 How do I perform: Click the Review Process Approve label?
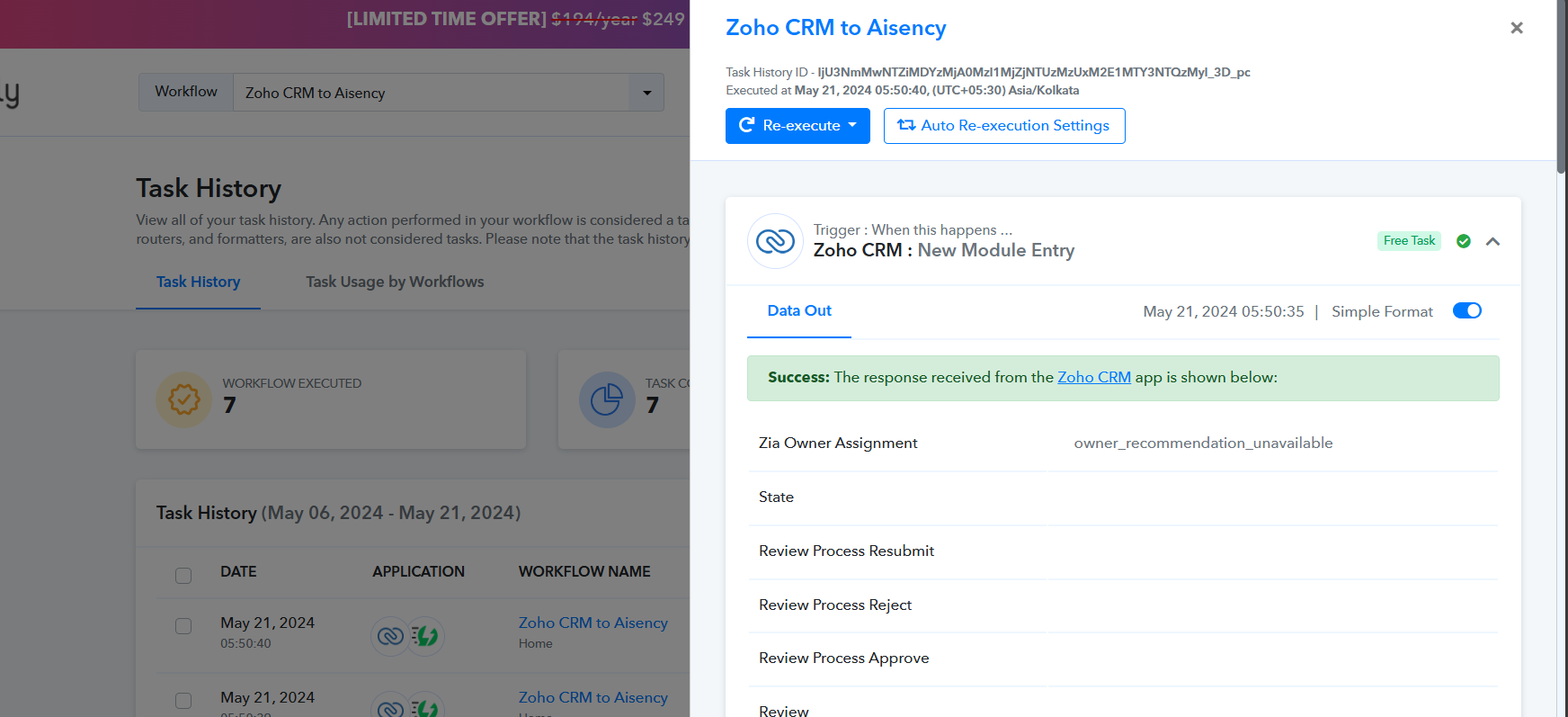pyautogui.click(x=843, y=659)
